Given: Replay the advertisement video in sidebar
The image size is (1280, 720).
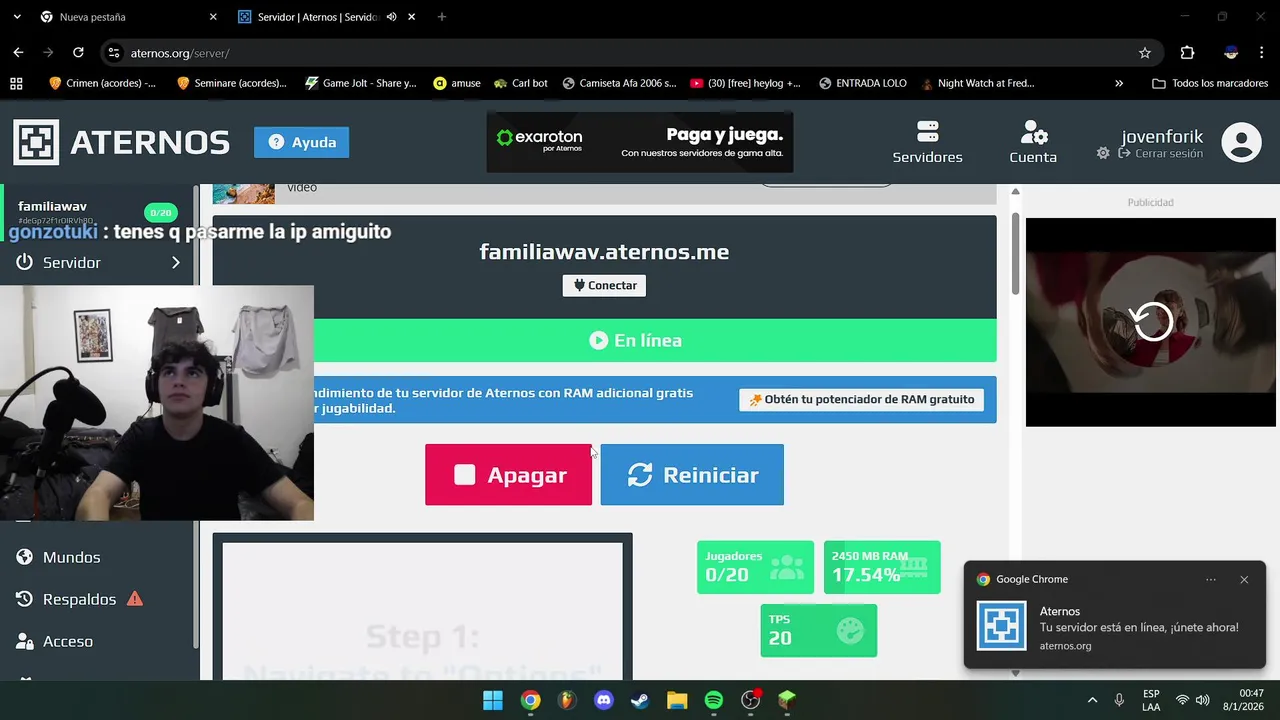Looking at the screenshot, I should pyautogui.click(x=1151, y=322).
